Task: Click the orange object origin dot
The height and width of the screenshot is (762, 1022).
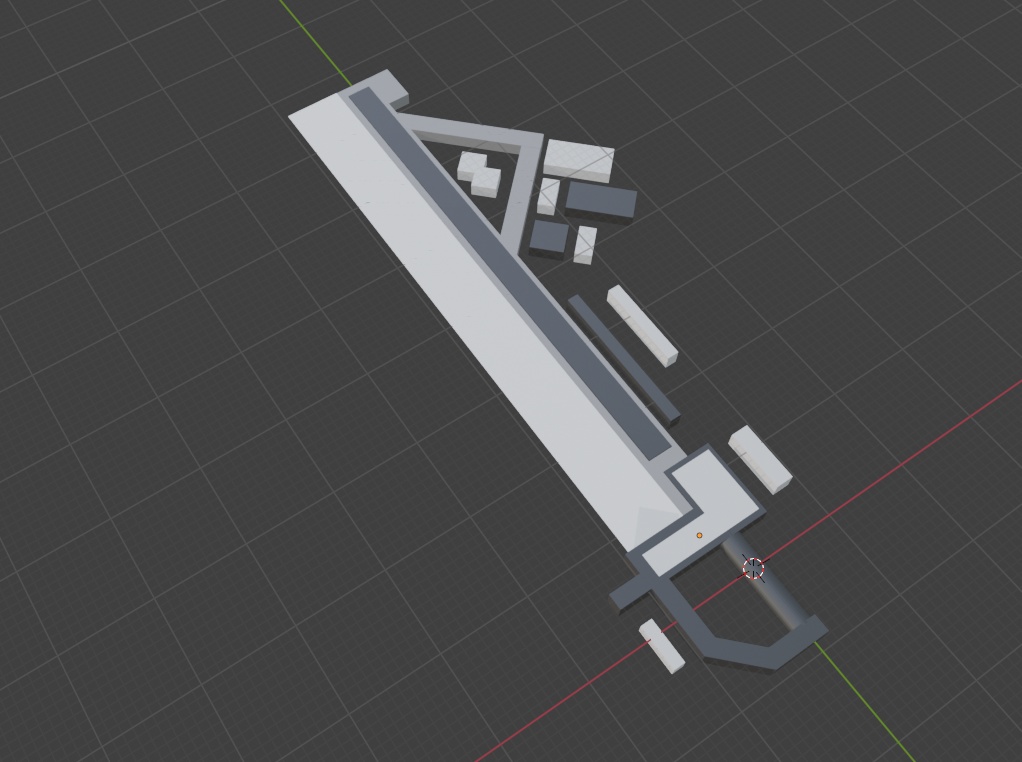Action: [699, 535]
